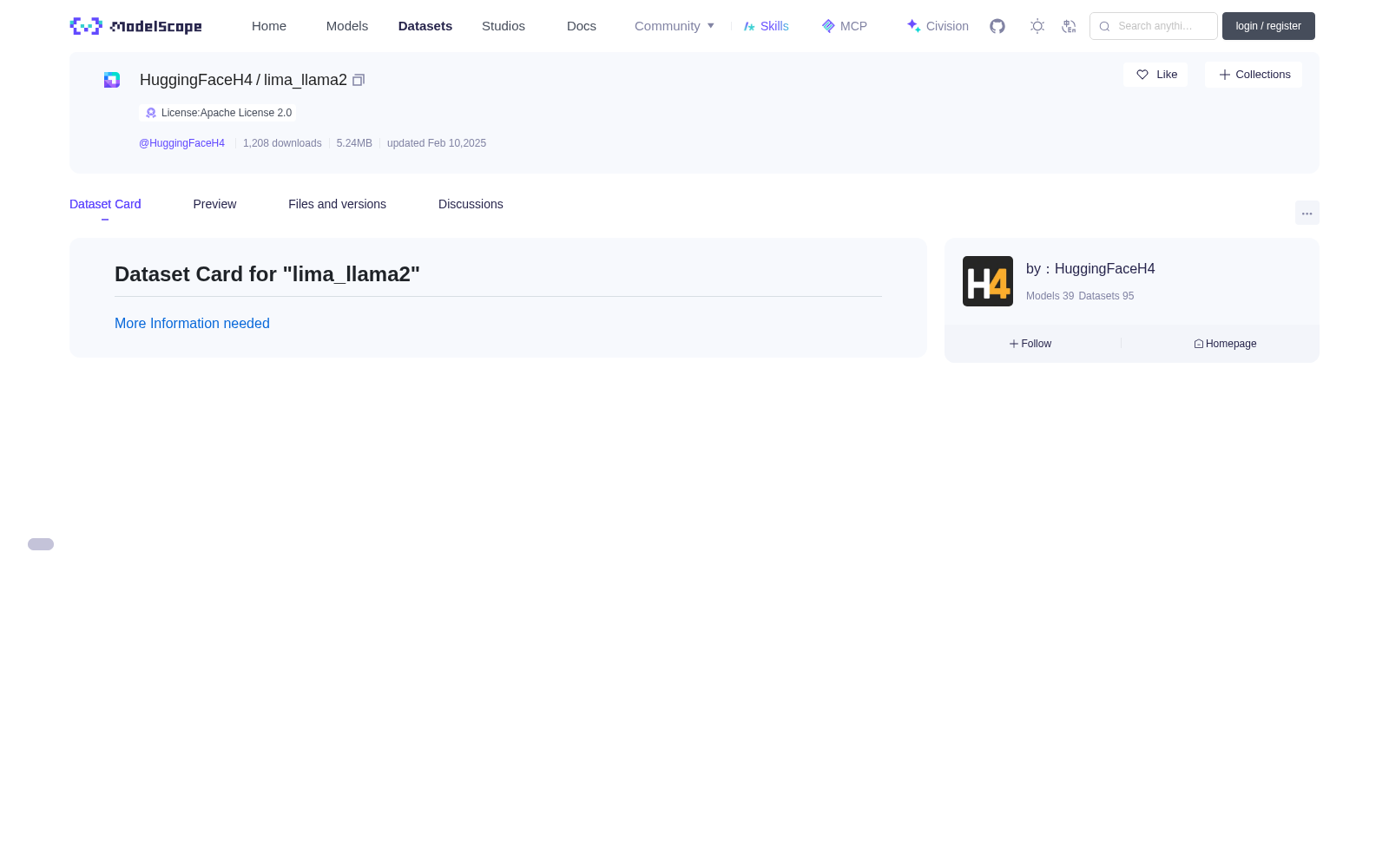The height and width of the screenshot is (868, 1389).
Task: Select the Dataset Card tab
Action: click(105, 204)
